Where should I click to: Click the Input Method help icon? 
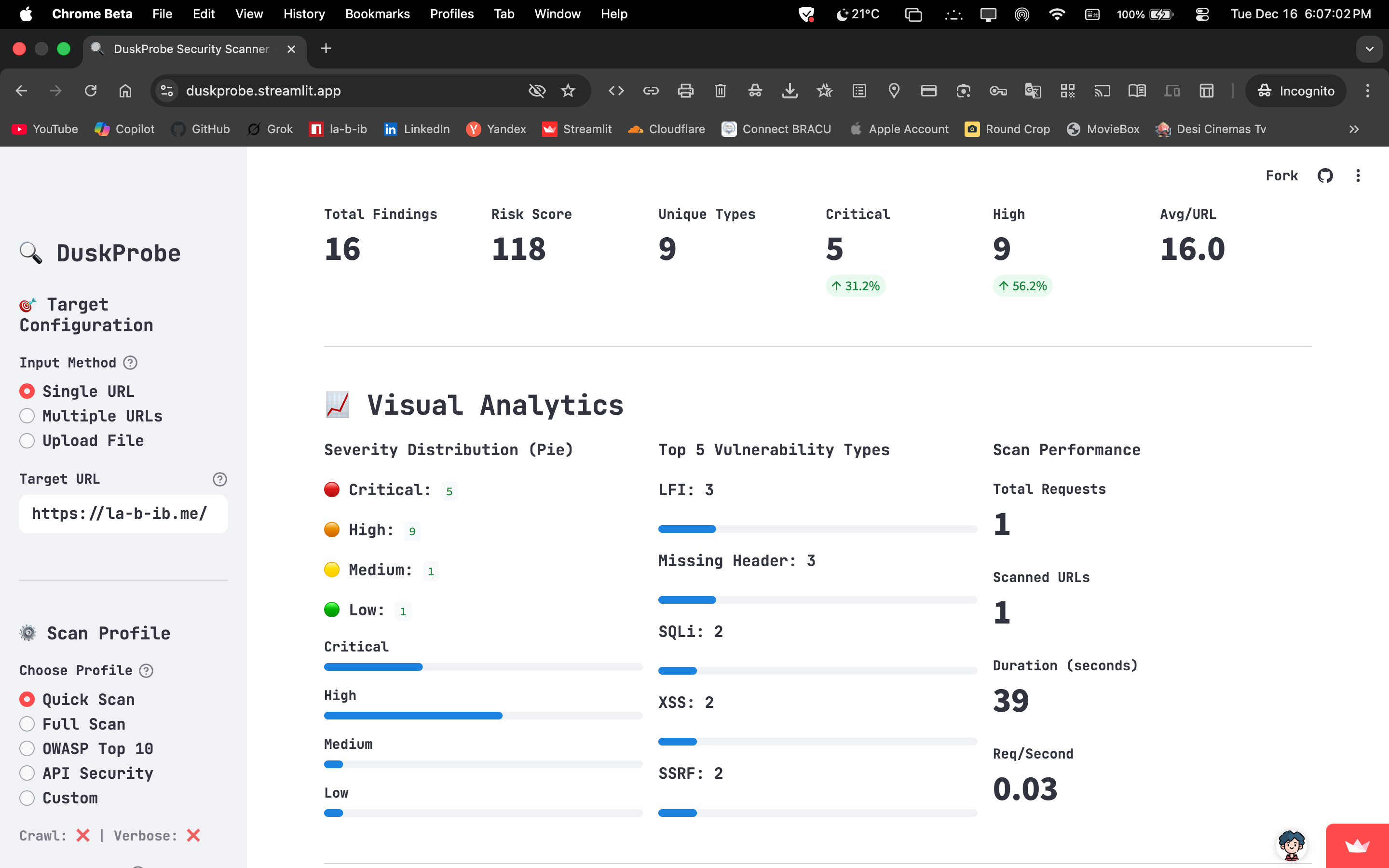point(130,363)
